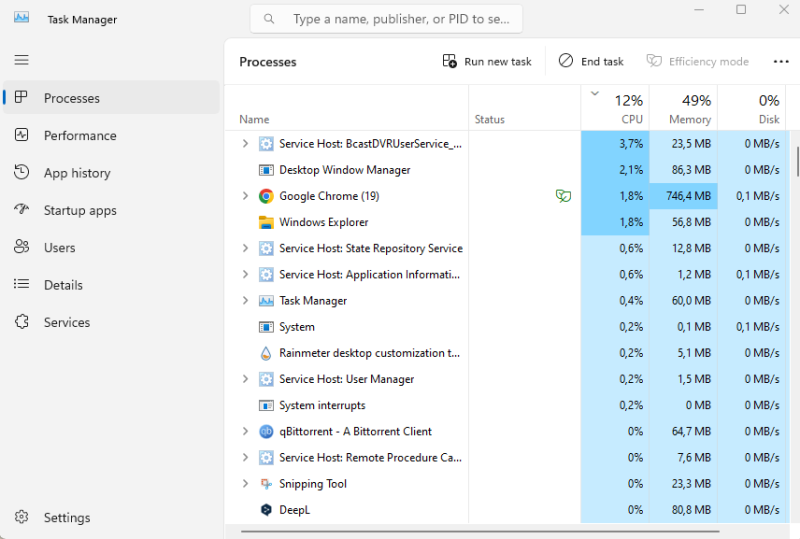This screenshot has width=800, height=539.
Task: Click the End task button
Action: click(x=591, y=62)
